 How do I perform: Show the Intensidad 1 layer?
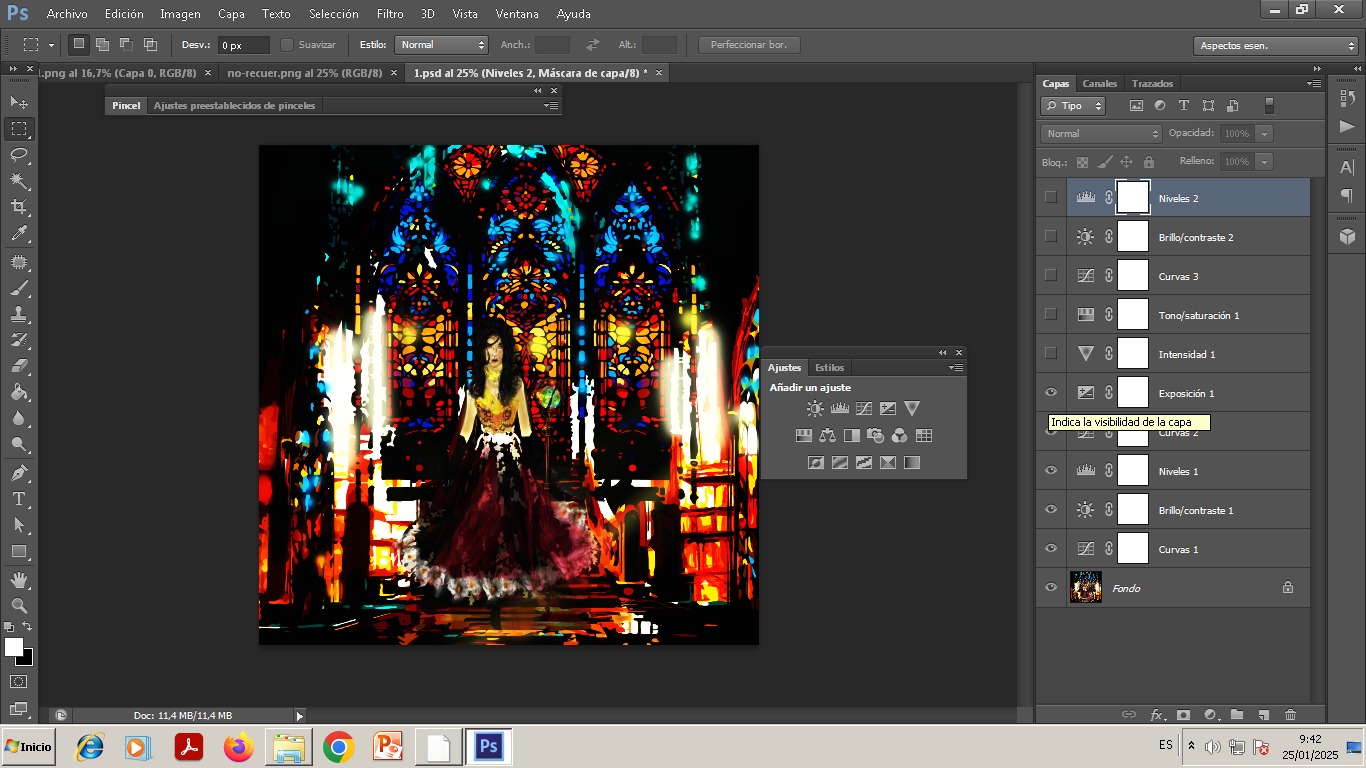pos(1050,353)
